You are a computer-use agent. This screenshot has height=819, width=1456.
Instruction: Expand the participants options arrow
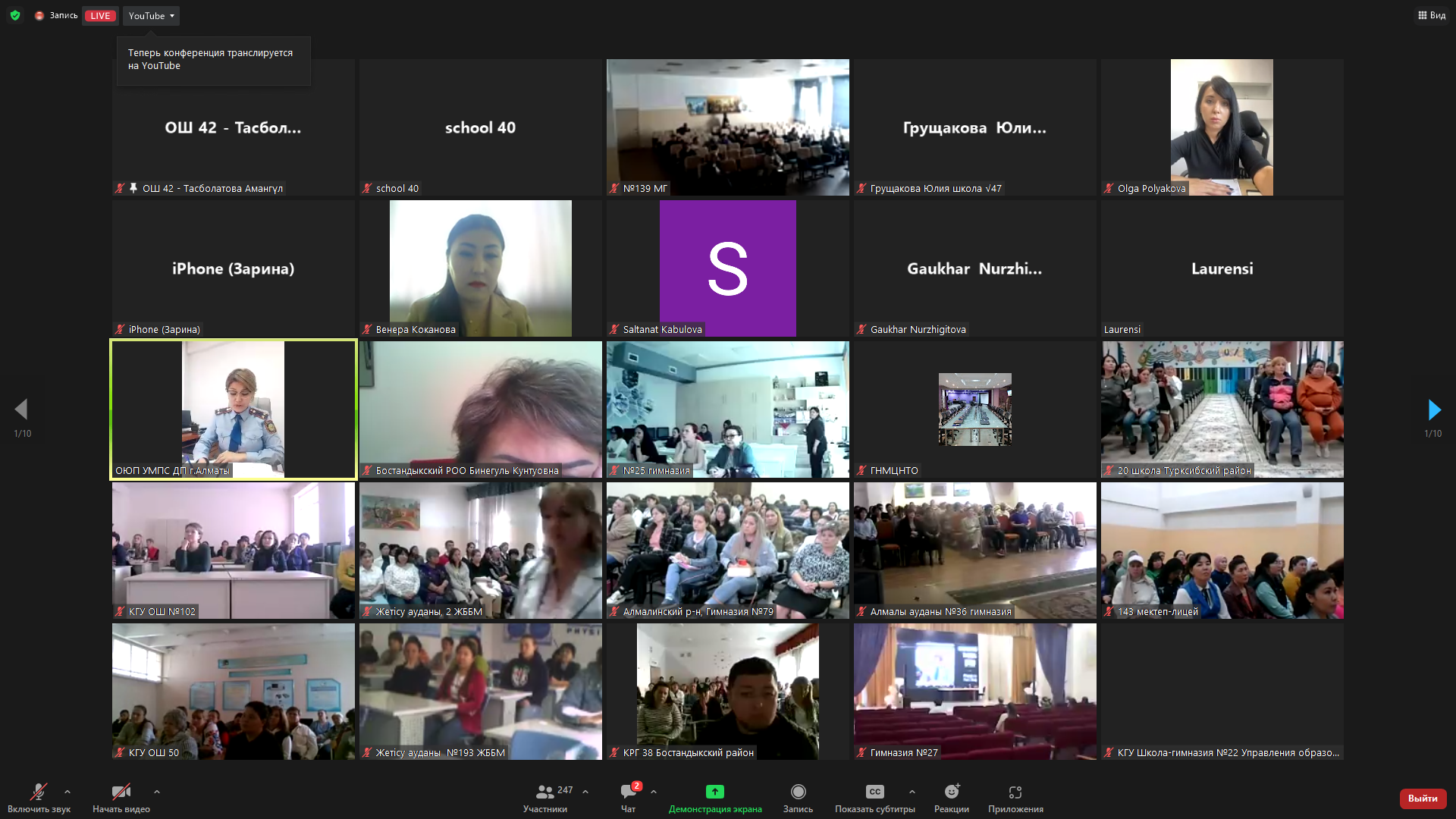pos(585,792)
